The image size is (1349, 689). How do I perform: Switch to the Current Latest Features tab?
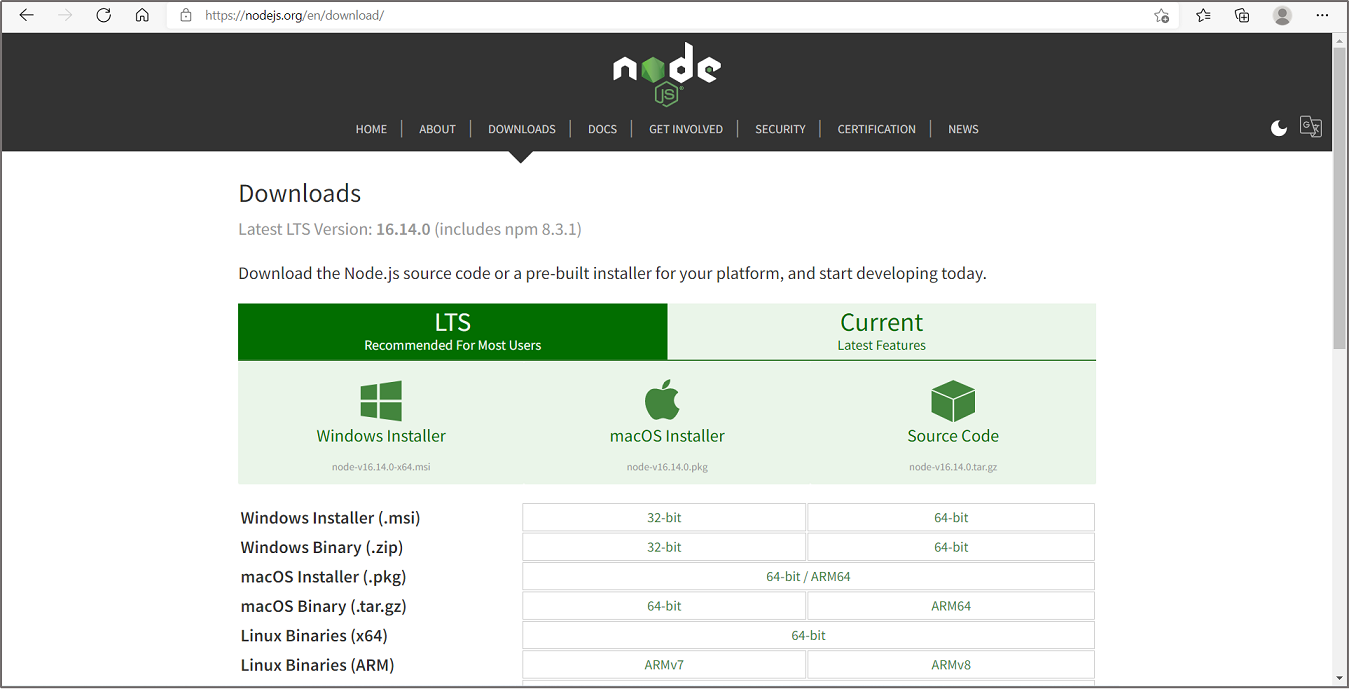tap(882, 332)
